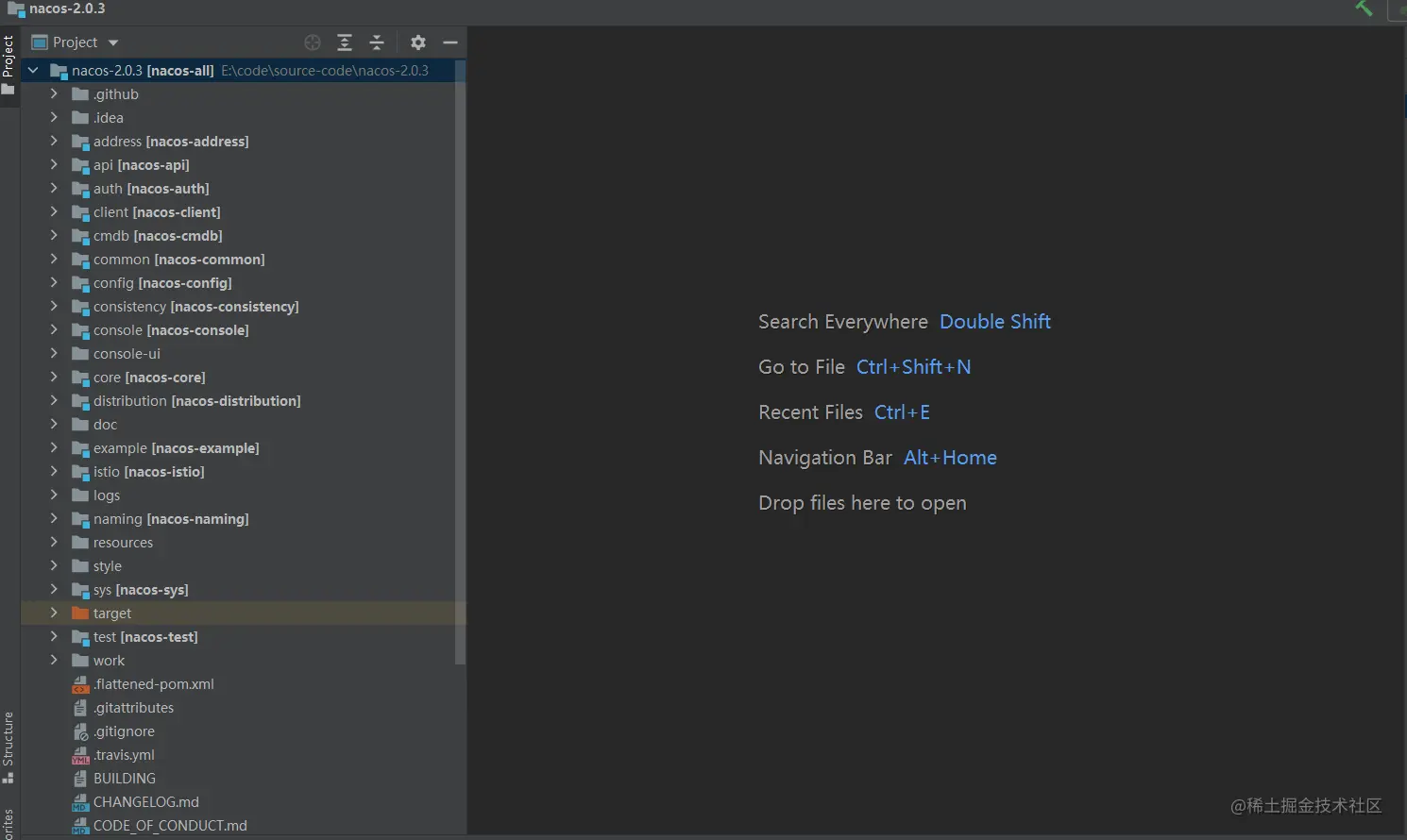Click the Project tree vertical scrollbar

point(461,362)
